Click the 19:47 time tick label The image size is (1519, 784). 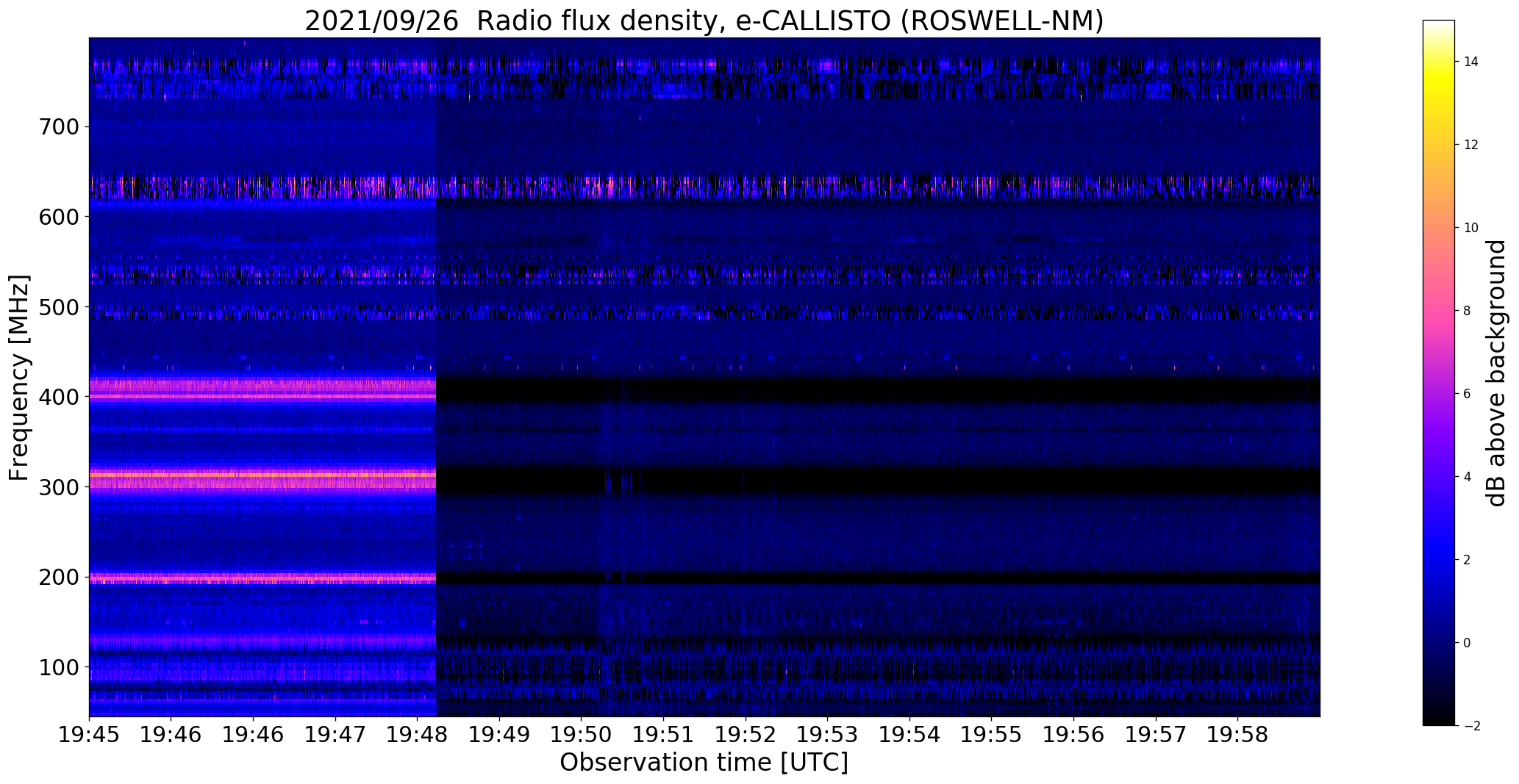(x=335, y=734)
